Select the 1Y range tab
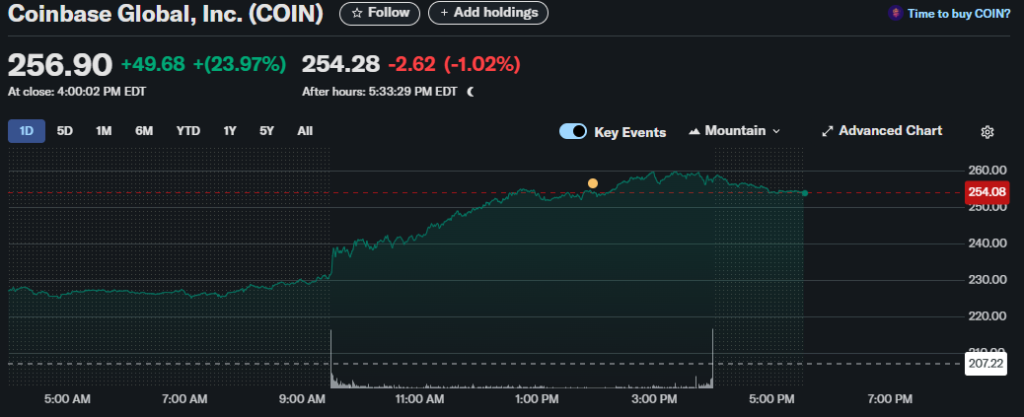The image size is (1024, 417). click(x=230, y=131)
